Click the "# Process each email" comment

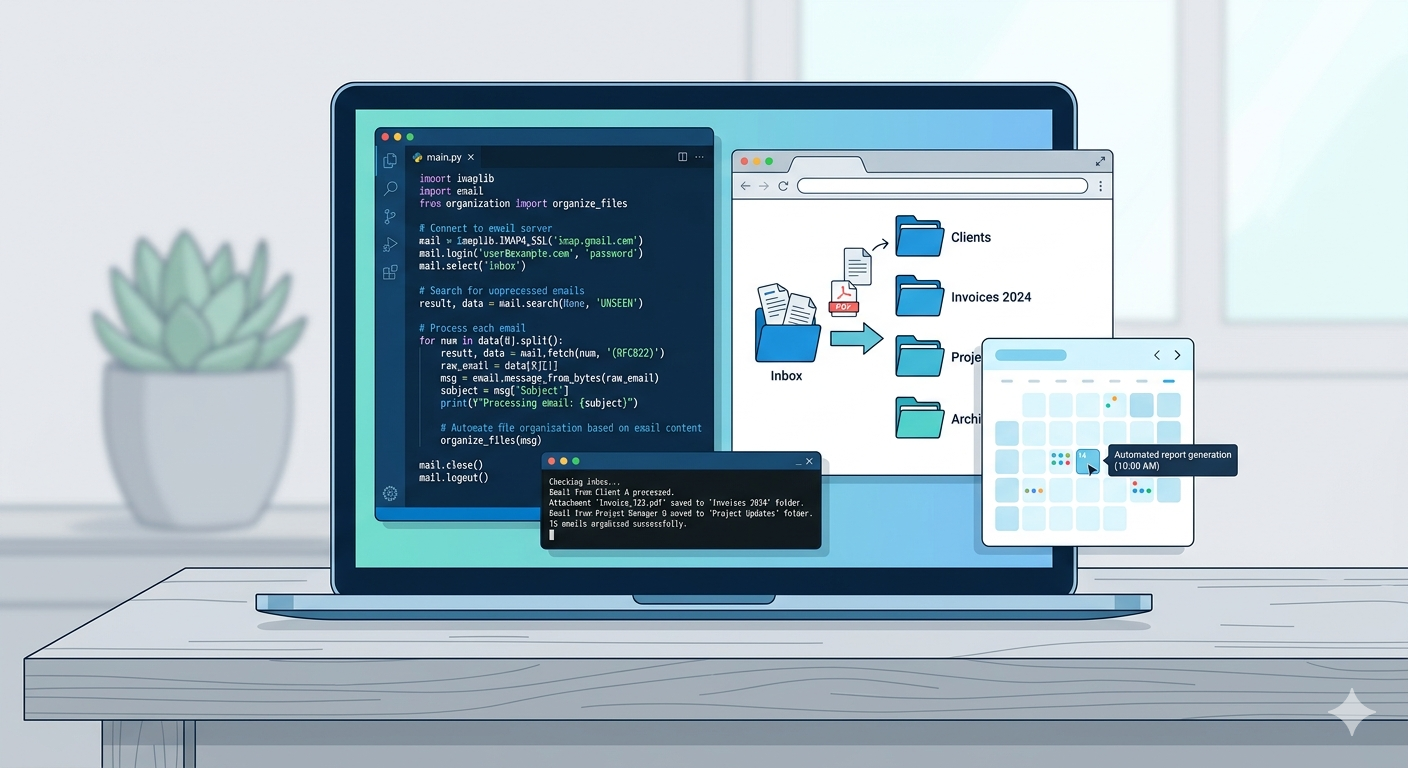[472, 328]
